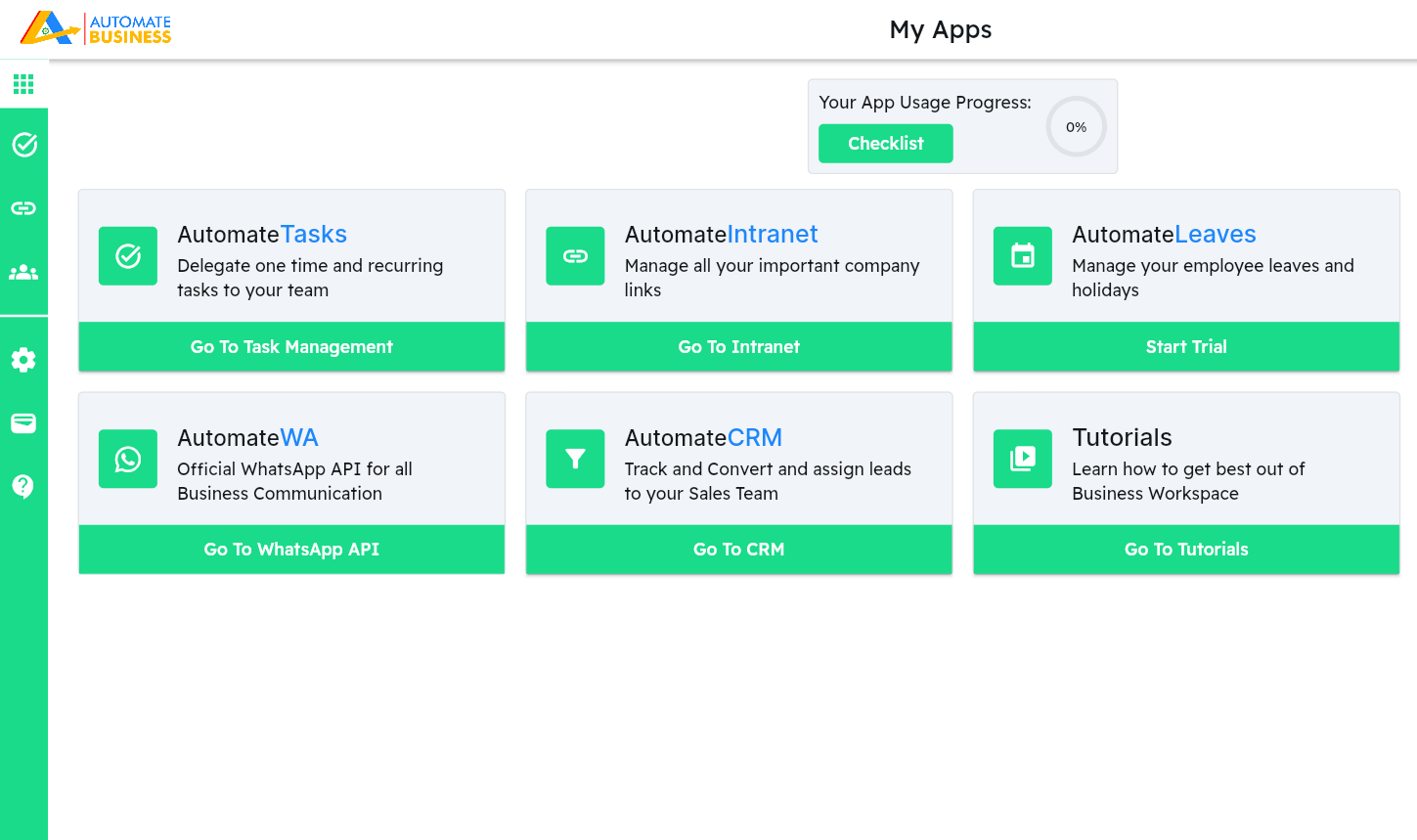Open billing card icon in sidebar

tap(23, 423)
